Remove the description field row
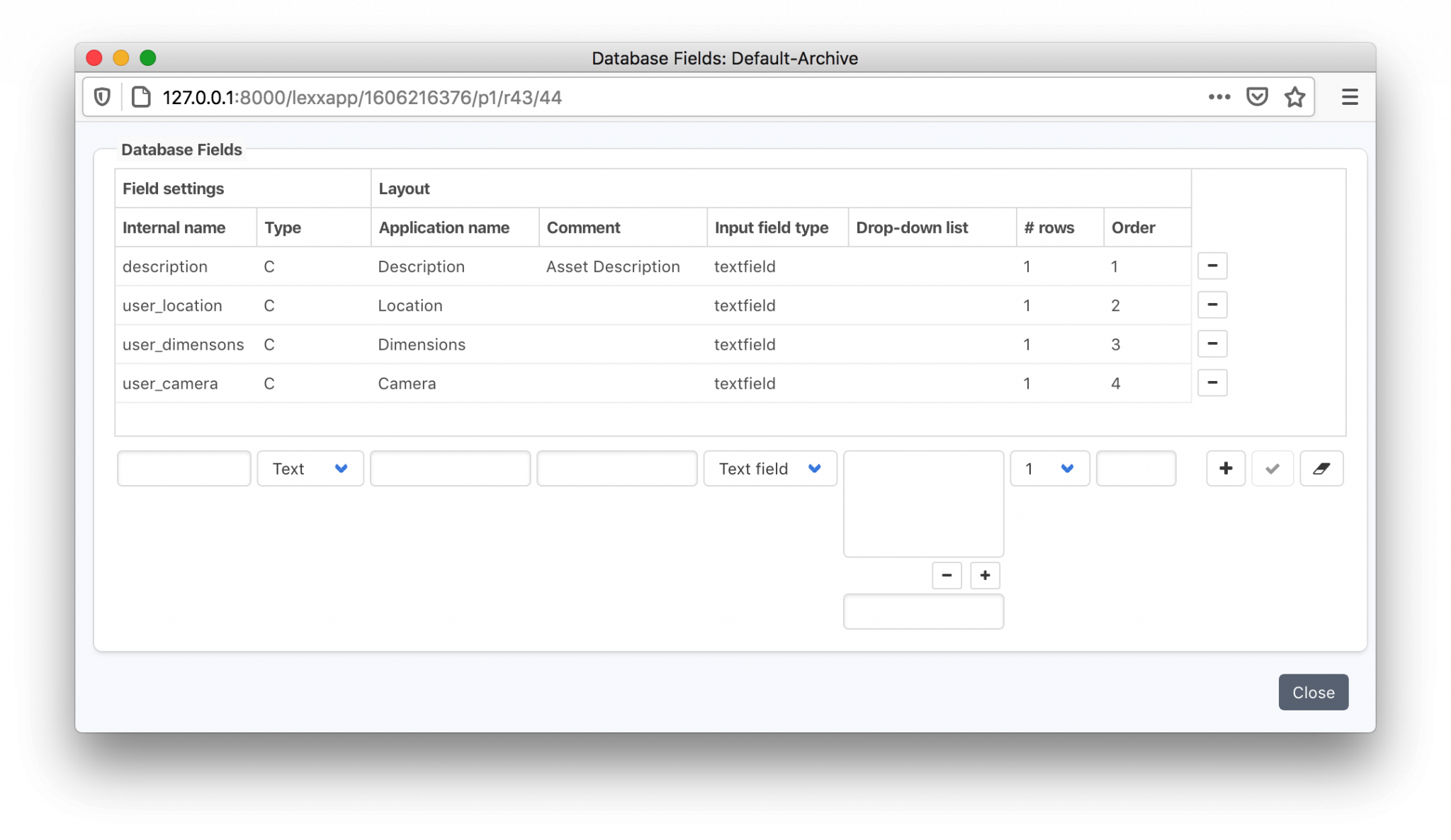Image resolution: width=1451 pixels, height=840 pixels. coord(1212,266)
